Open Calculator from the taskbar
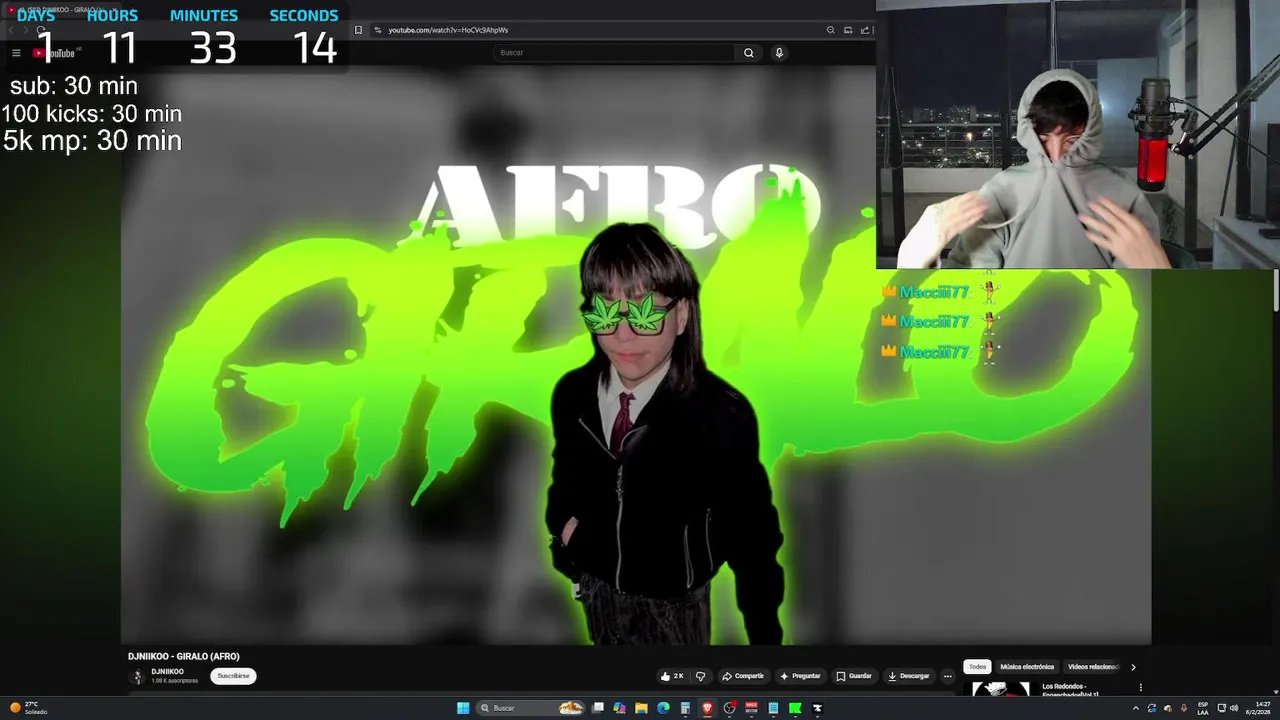 (685, 708)
